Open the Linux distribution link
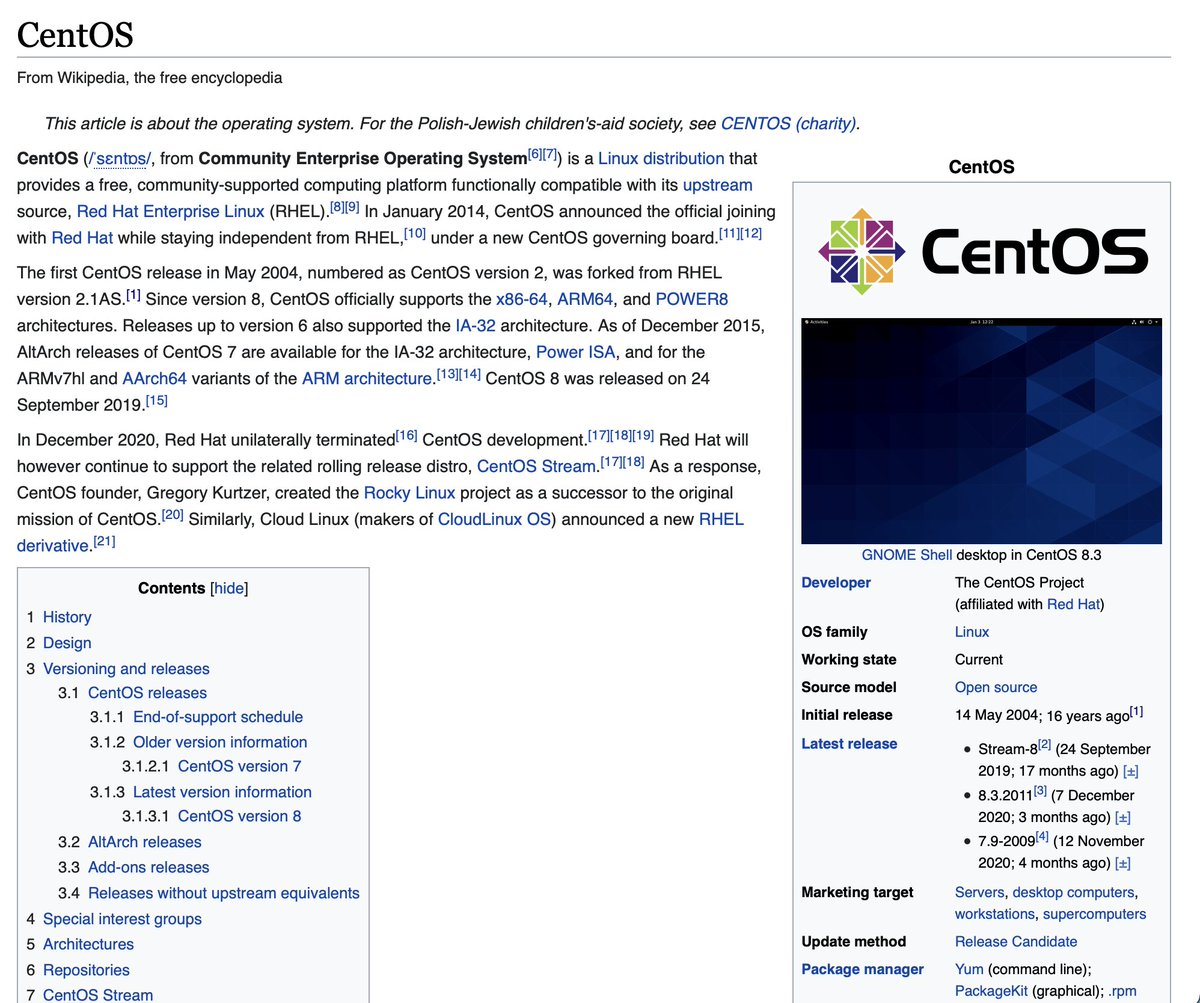 click(x=661, y=158)
